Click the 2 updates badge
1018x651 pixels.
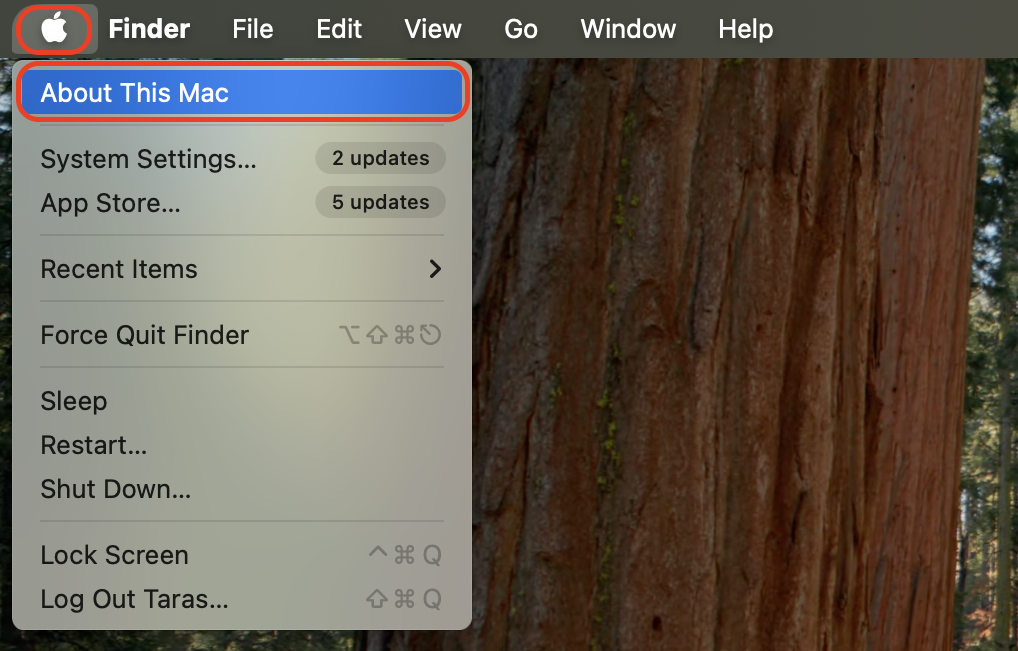pyautogui.click(x=380, y=158)
